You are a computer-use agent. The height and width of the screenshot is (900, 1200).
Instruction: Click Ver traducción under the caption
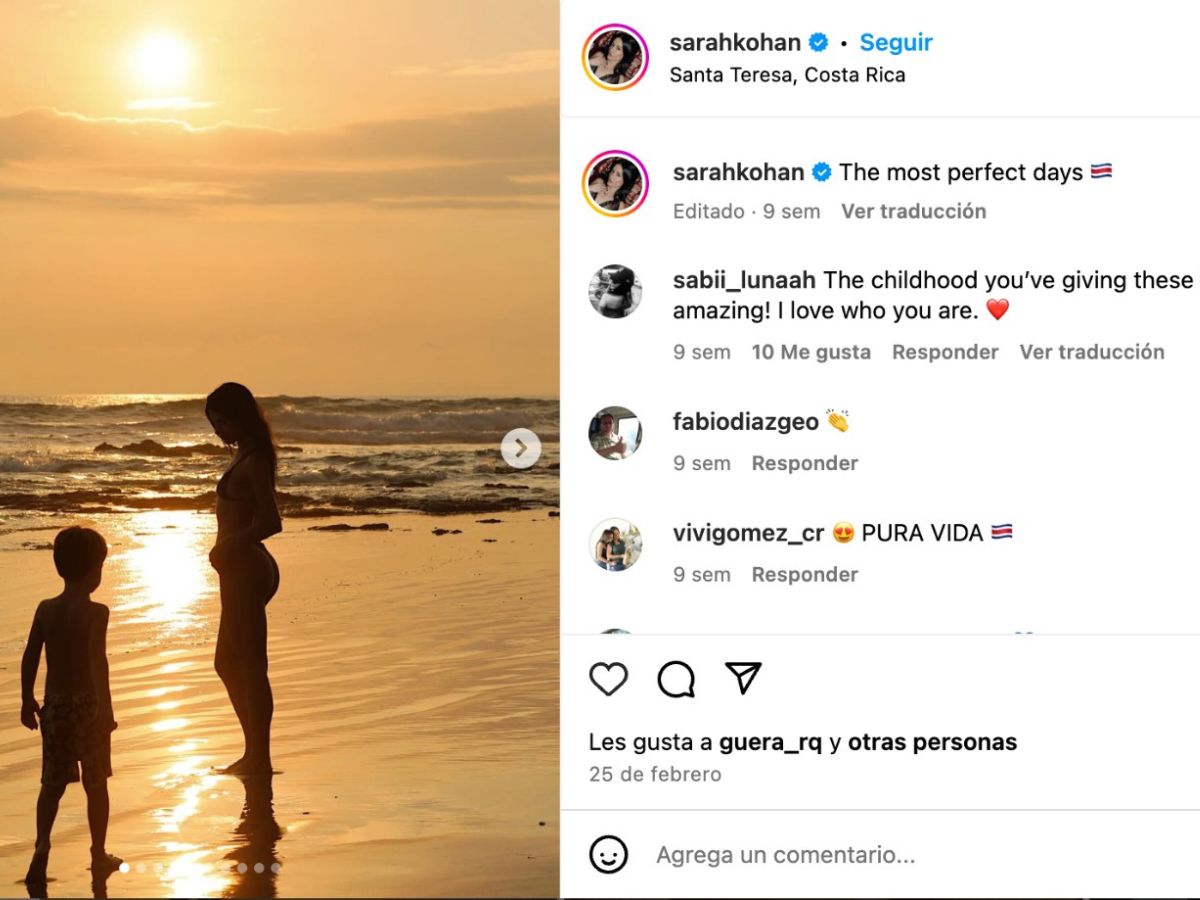point(913,211)
